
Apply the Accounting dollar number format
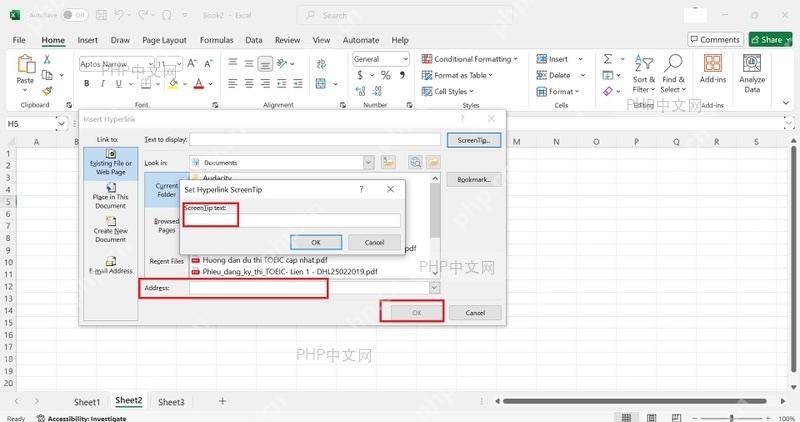coord(360,75)
